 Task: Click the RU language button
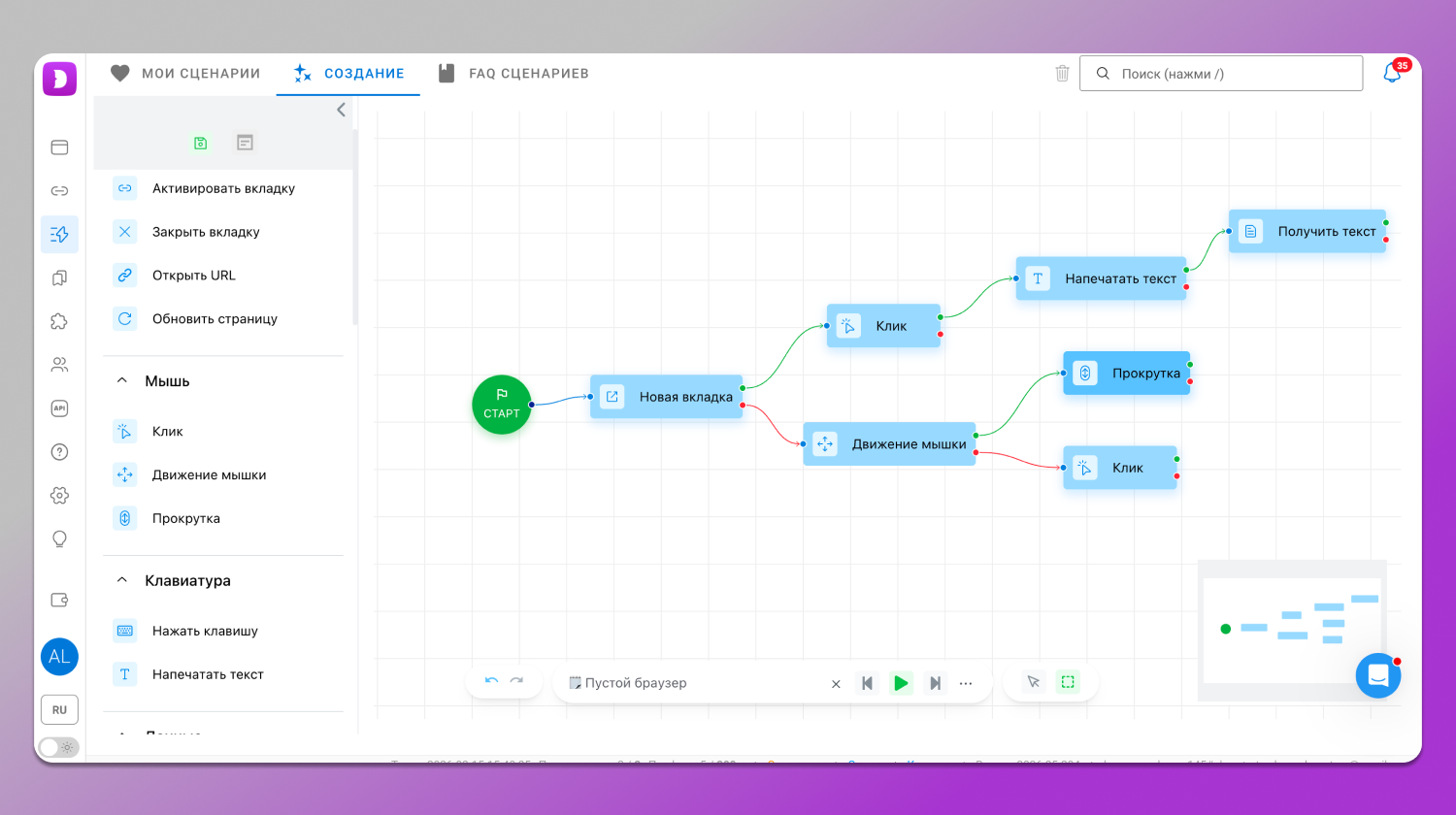tap(59, 709)
